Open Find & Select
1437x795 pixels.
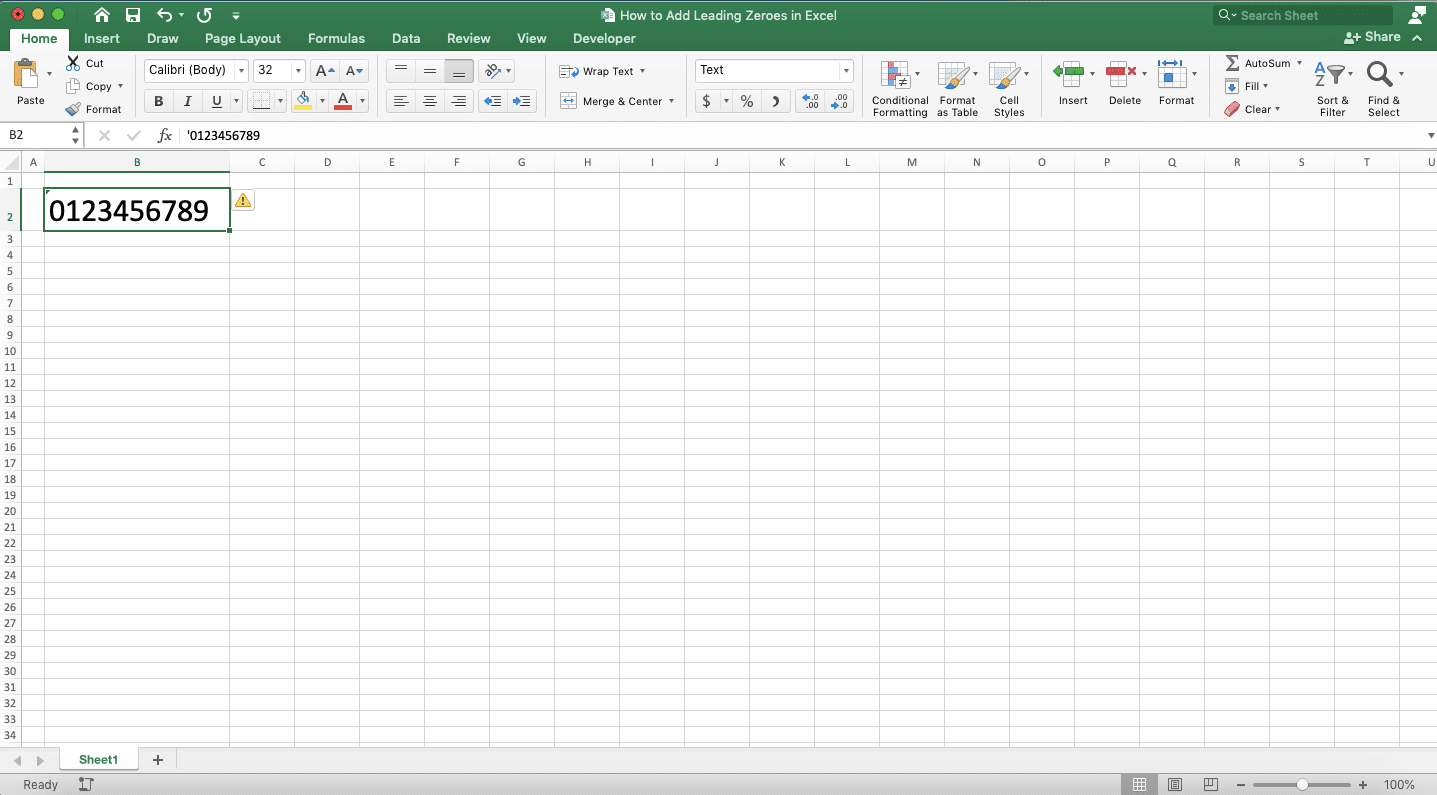1384,88
